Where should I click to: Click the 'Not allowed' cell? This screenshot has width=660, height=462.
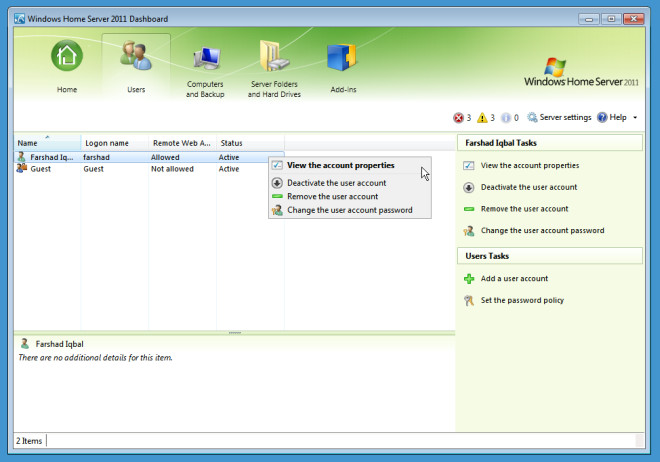172,169
